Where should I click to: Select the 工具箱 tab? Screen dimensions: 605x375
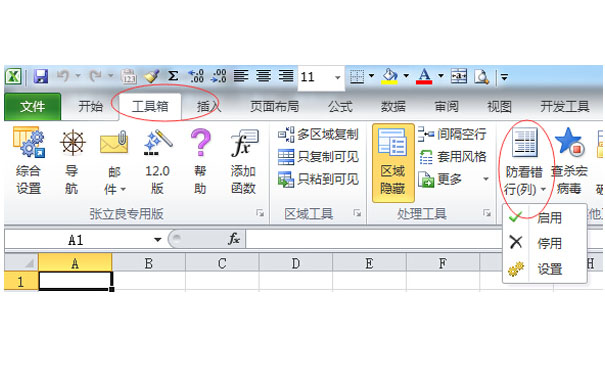(x=150, y=106)
